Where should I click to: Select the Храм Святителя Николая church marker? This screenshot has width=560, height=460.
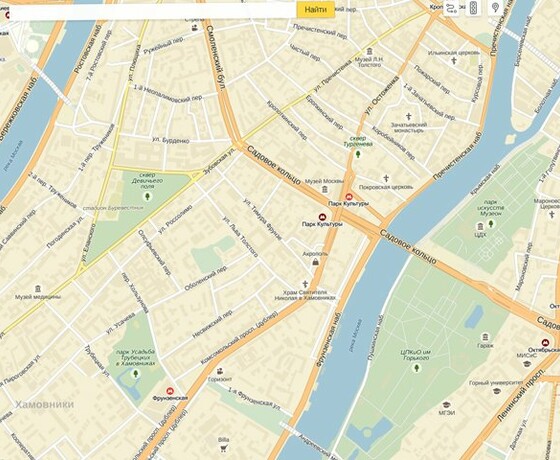click(305, 284)
